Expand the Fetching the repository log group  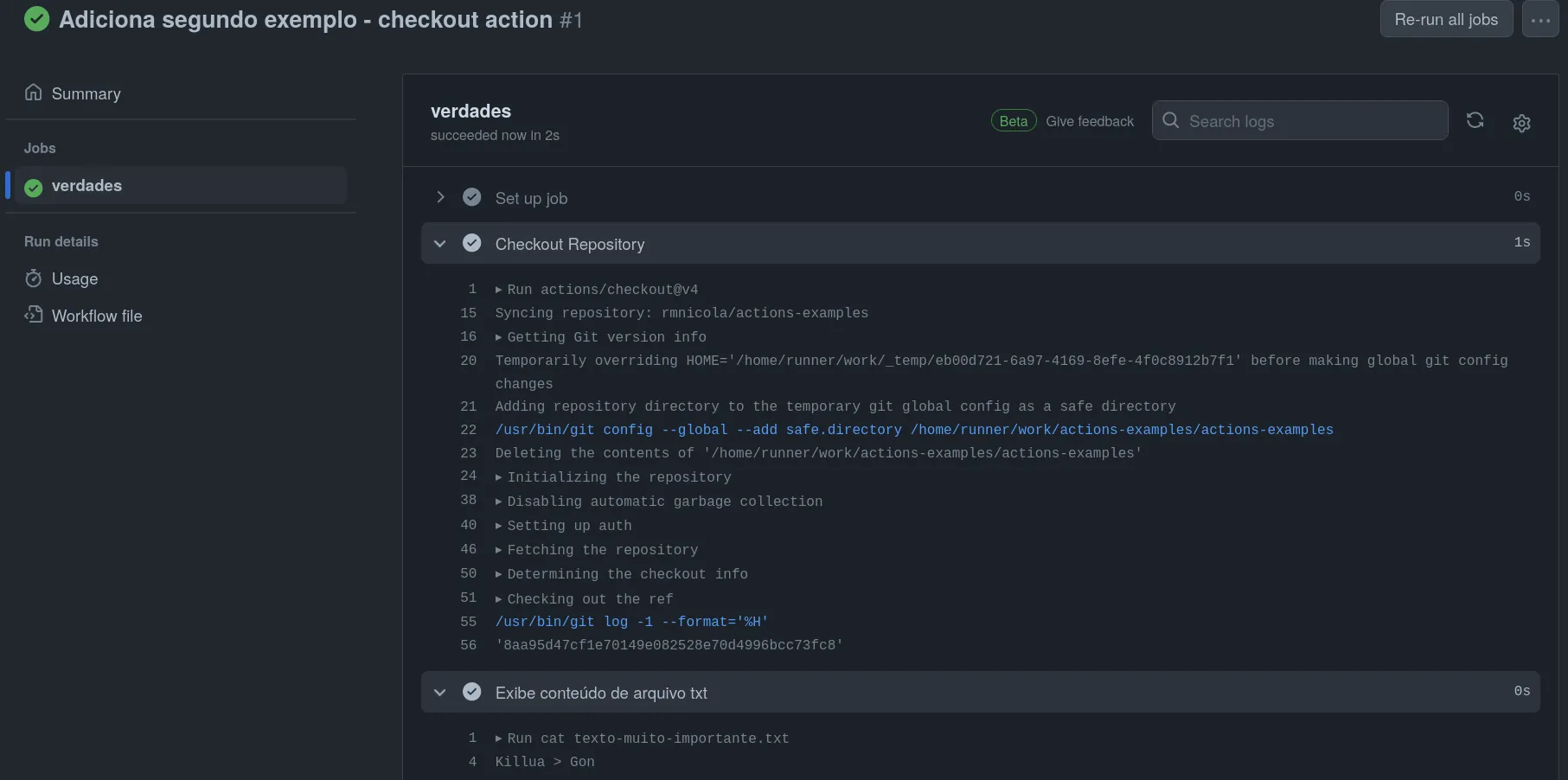499,550
